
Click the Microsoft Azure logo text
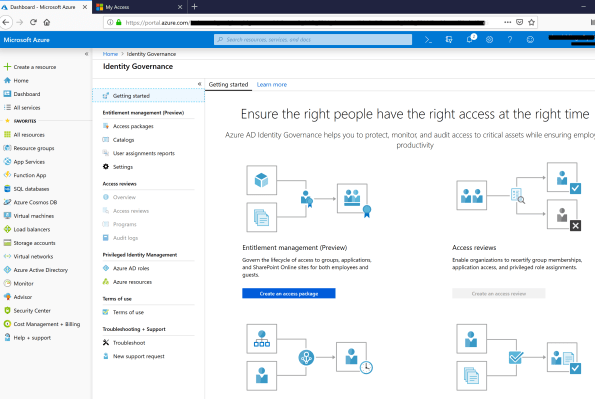click(x=27, y=40)
